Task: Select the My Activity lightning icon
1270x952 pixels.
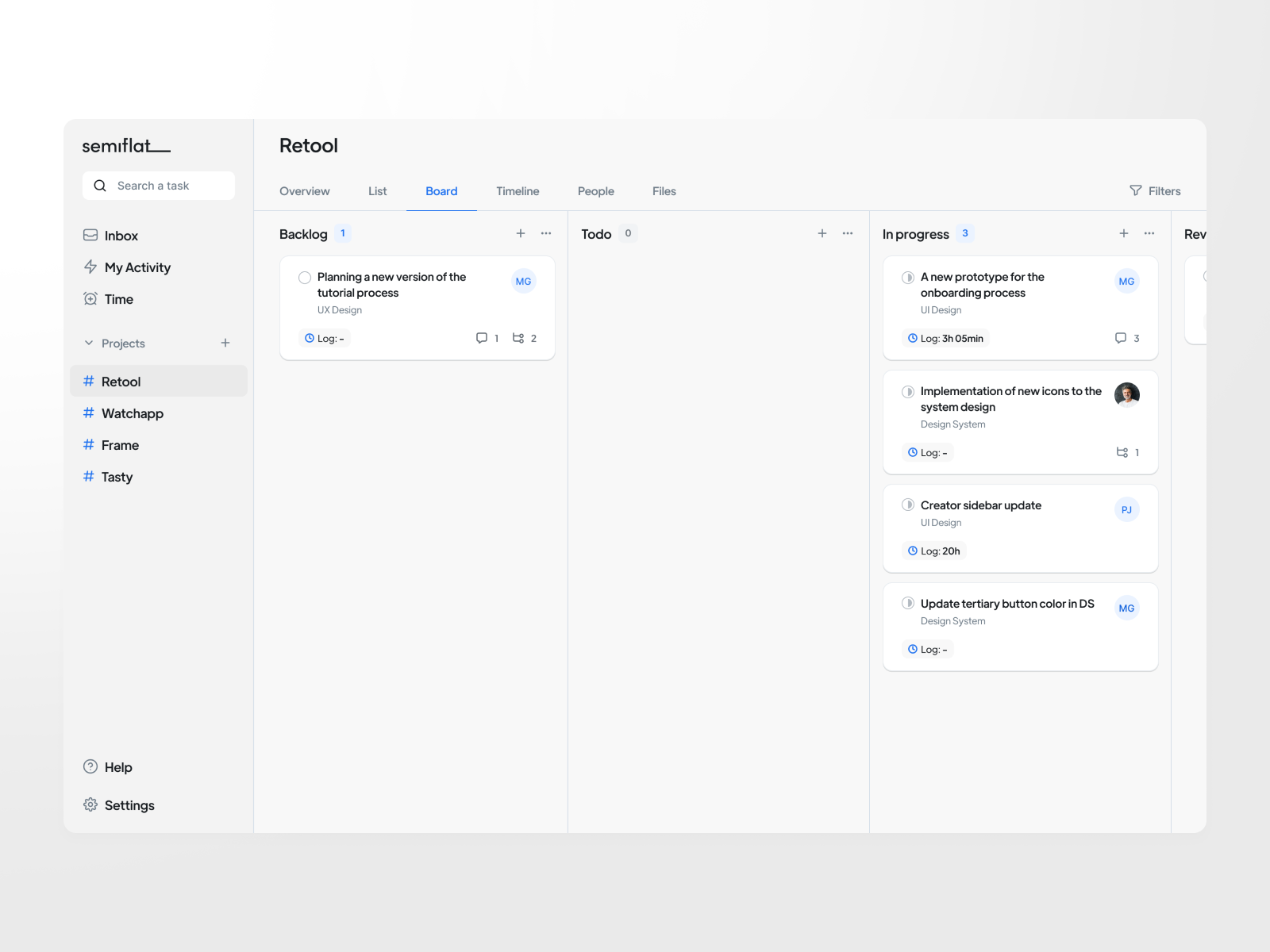Action: [x=90, y=267]
